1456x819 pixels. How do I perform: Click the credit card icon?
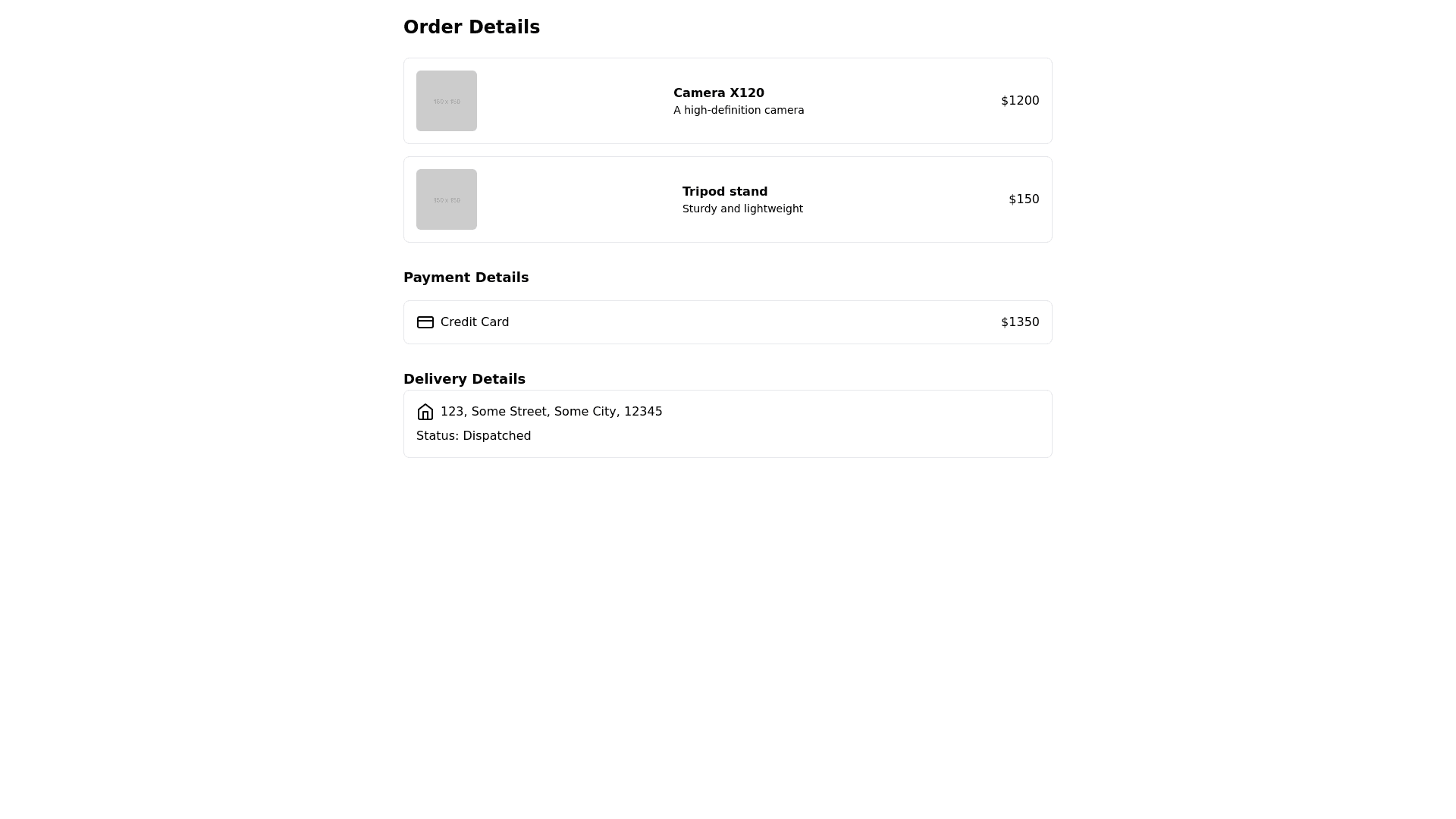click(425, 322)
